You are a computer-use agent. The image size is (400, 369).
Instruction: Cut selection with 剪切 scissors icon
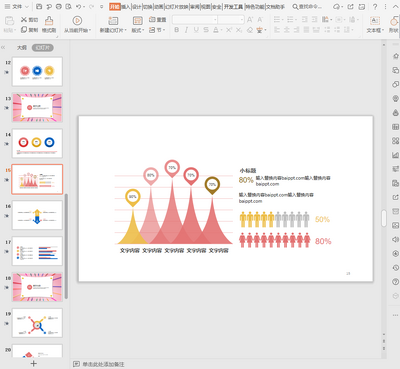tap(29, 20)
